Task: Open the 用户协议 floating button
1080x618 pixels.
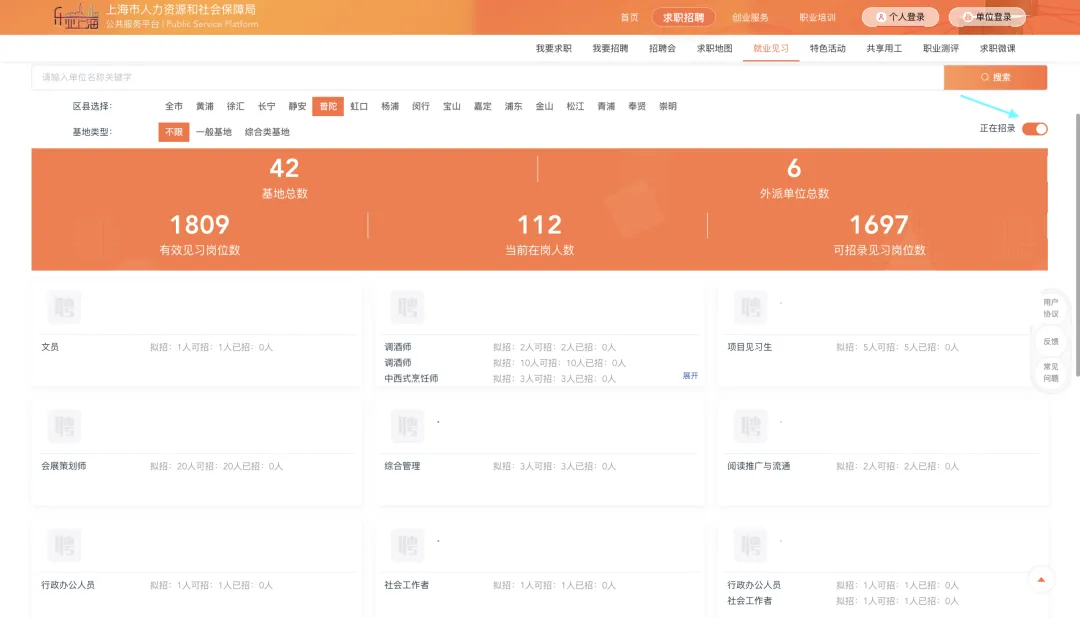Action: click(x=1050, y=308)
